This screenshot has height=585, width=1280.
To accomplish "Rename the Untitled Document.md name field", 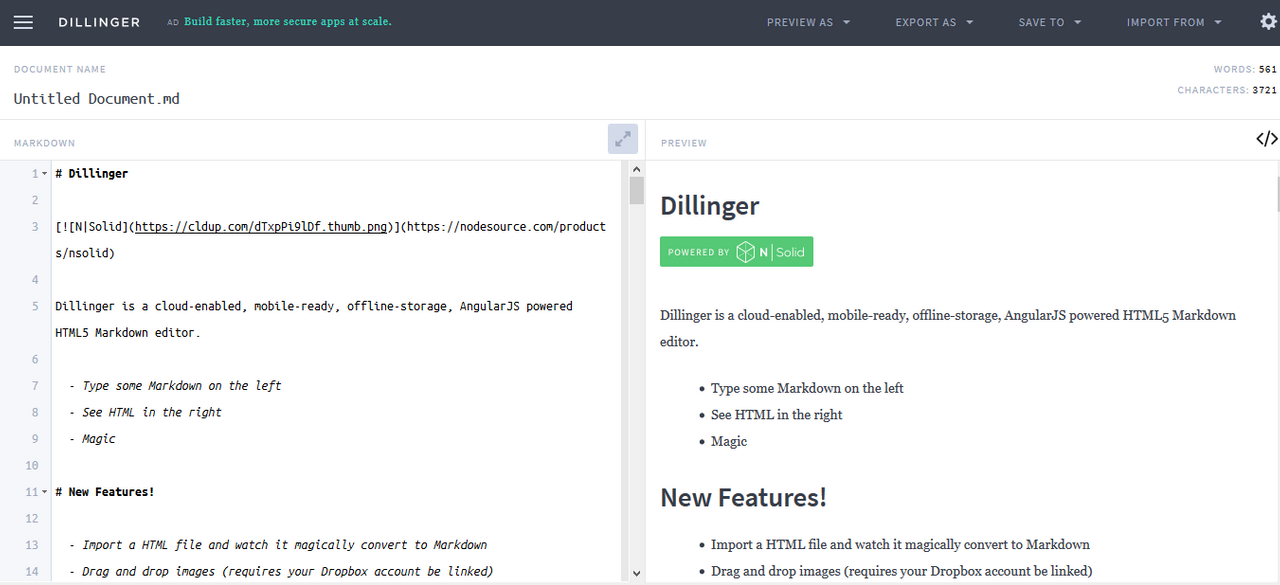I will coord(96,98).
